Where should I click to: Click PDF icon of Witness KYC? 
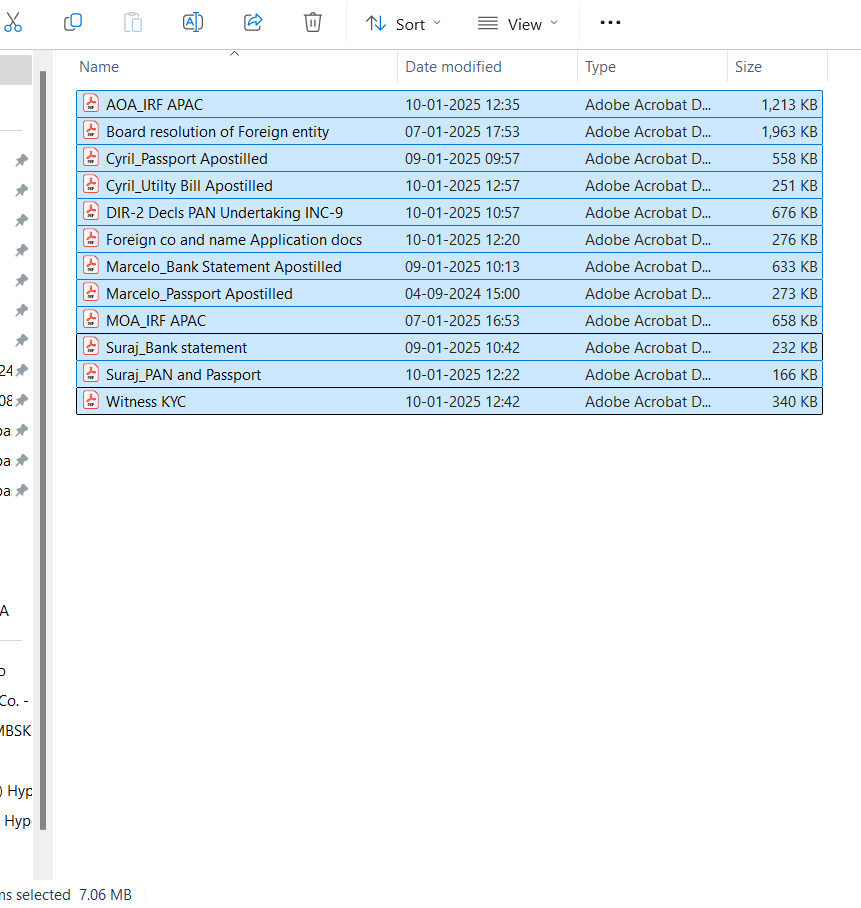[91, 401]
